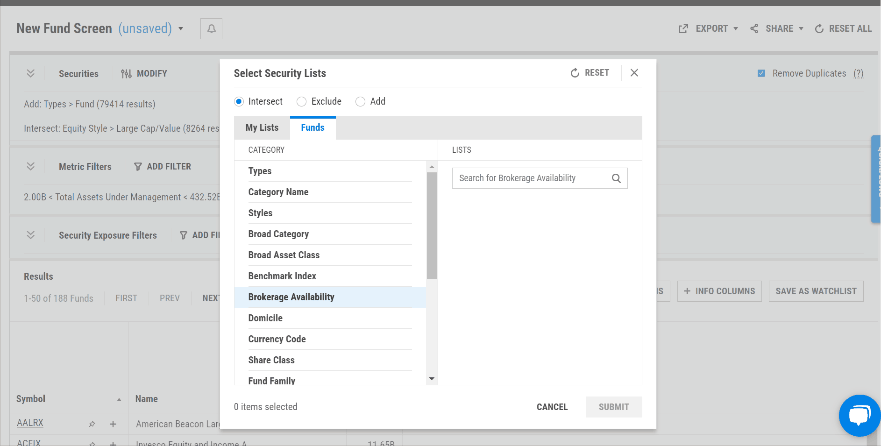
Task: Toggle the Remove Duplicates checkbox
Action: (761, 74)
